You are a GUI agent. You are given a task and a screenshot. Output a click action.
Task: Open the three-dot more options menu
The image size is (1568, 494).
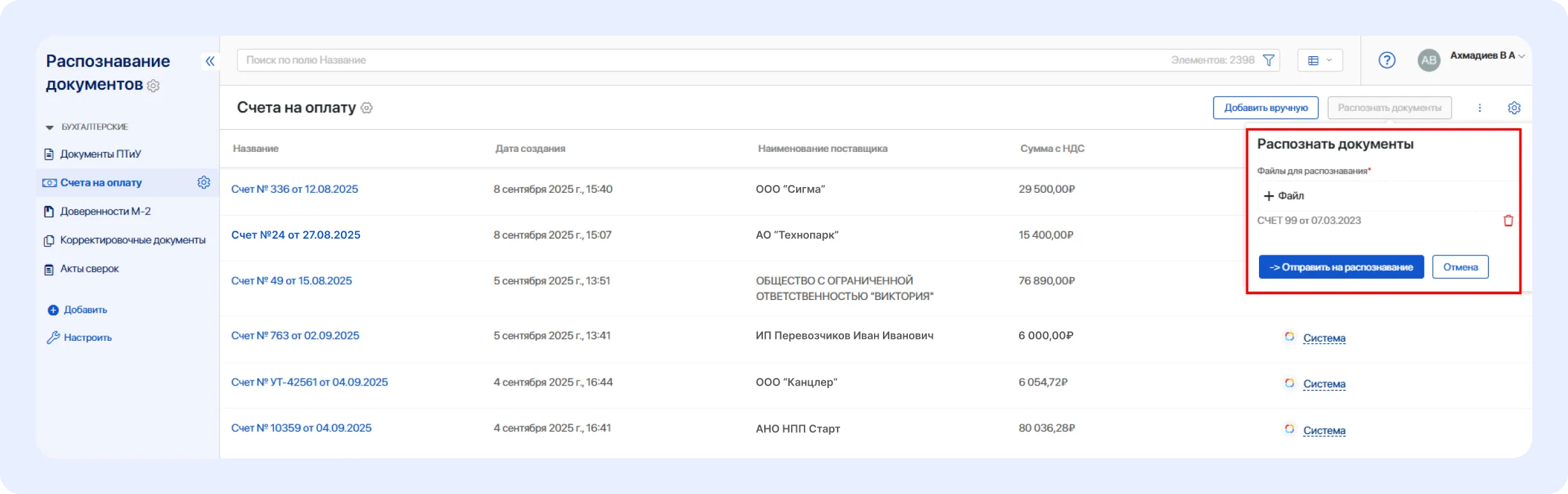1479,108
